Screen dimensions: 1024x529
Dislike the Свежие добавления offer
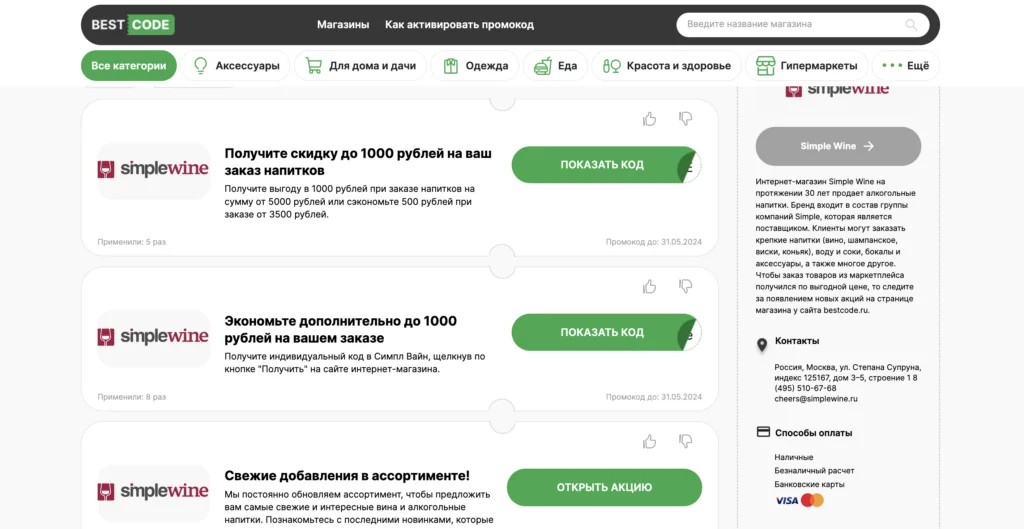pos(685,441)
